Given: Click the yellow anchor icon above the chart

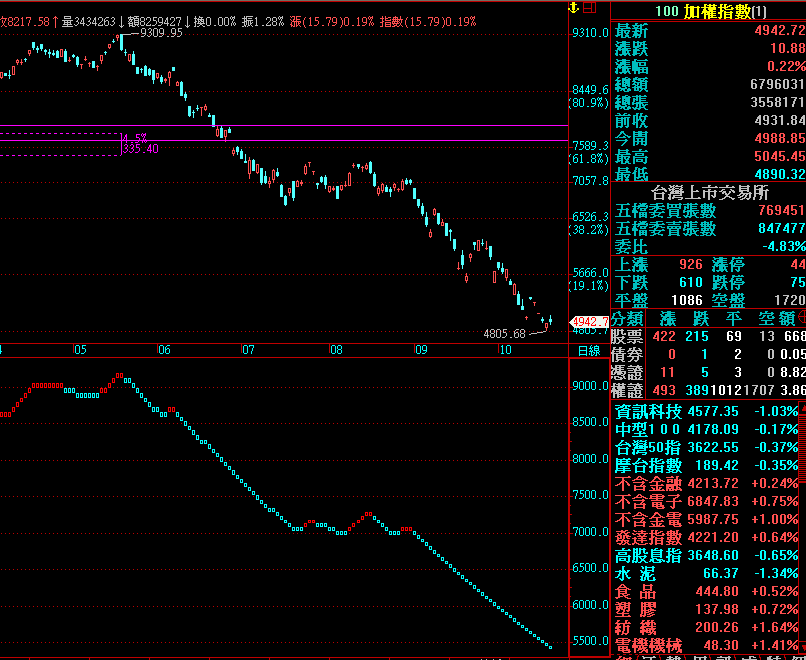Looking at the screenshot, I should [574, 8].
